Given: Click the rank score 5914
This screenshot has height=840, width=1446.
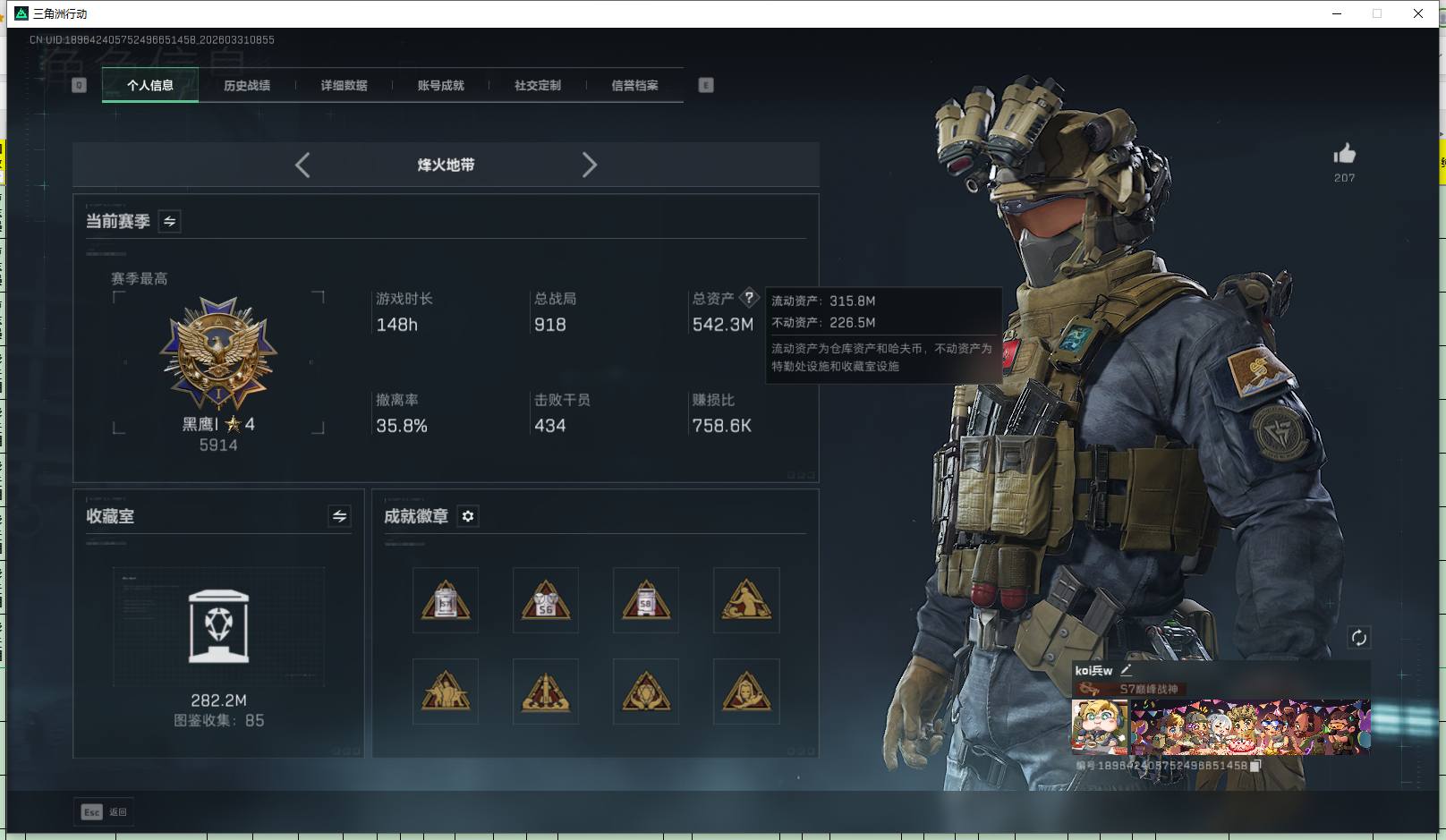Looking at the screenshot, I should tap(218, 445).
